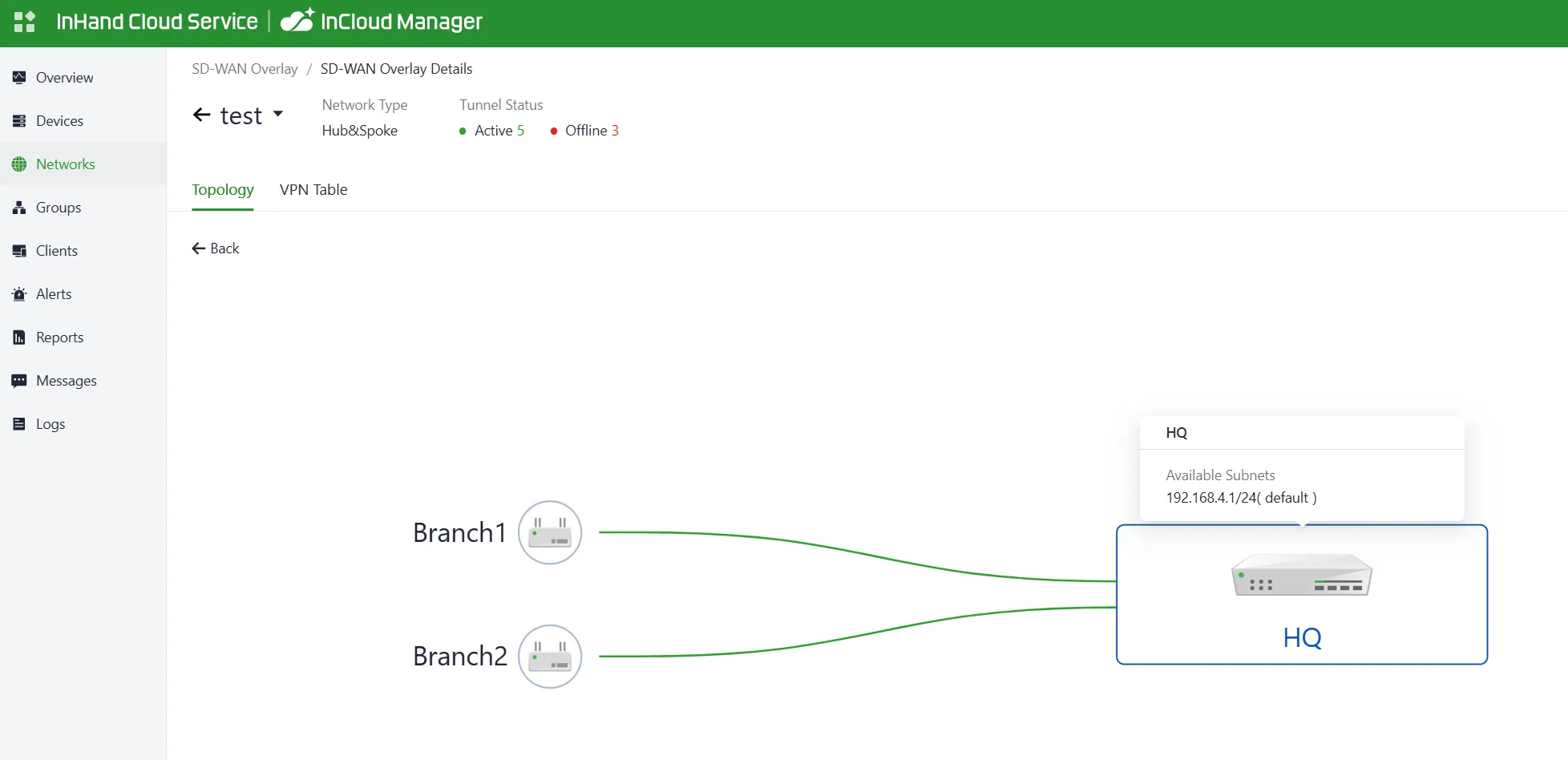
Task: Select the Branch1 router node icon
Action: coord(550,532)
